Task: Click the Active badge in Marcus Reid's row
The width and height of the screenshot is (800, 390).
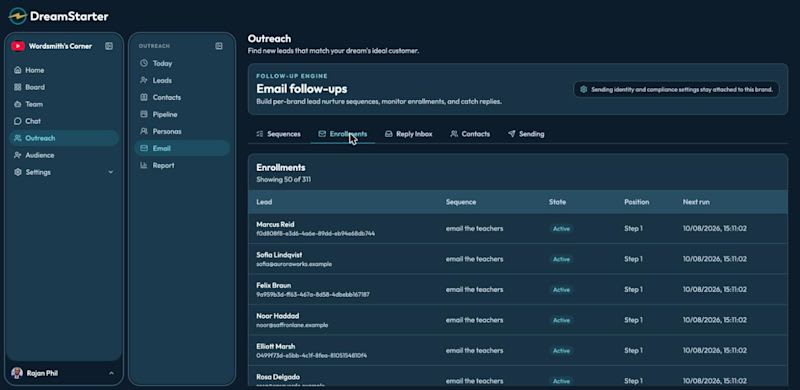Action: click(x=561, y=229)
